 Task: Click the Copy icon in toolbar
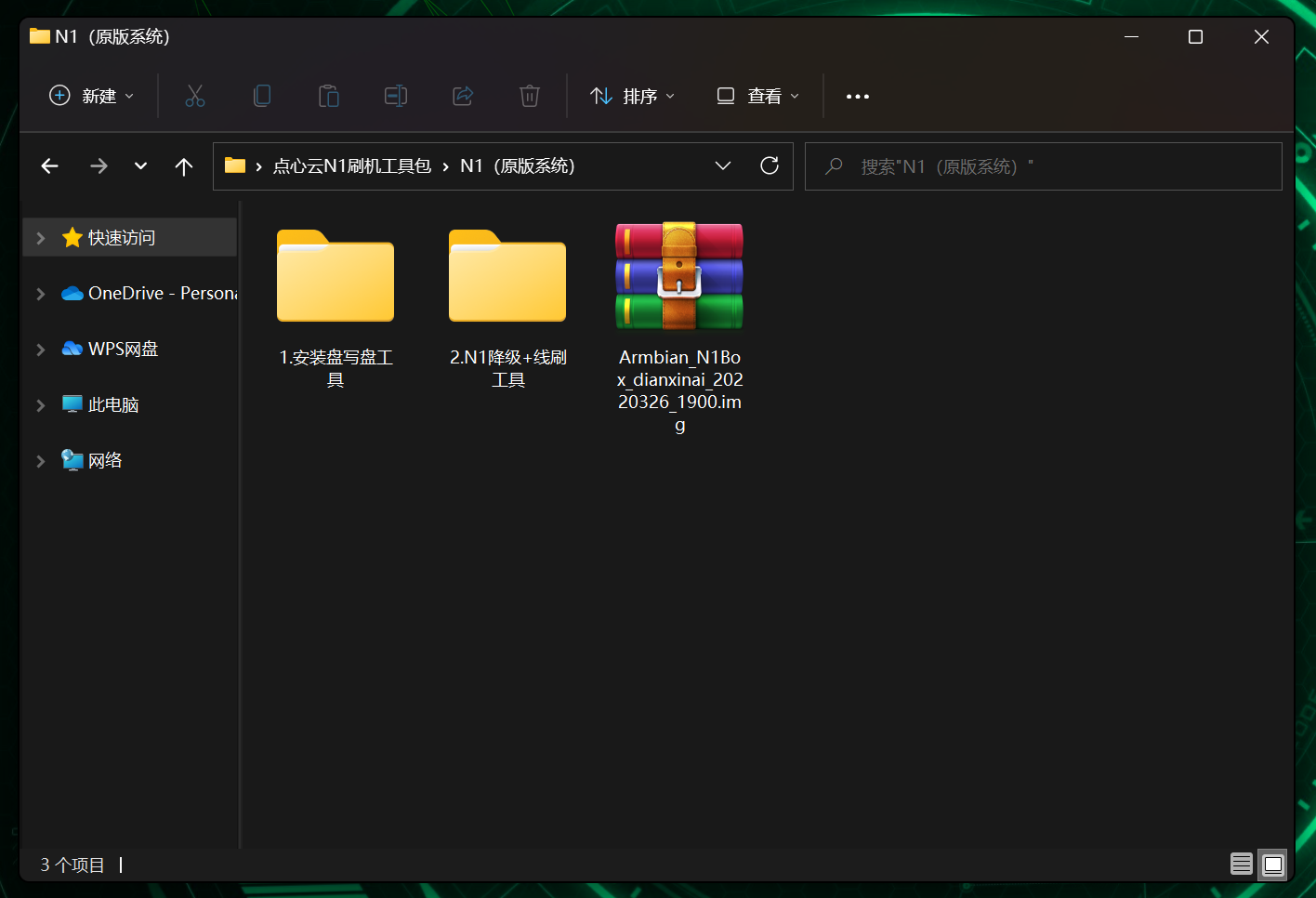tap(262, 96)
